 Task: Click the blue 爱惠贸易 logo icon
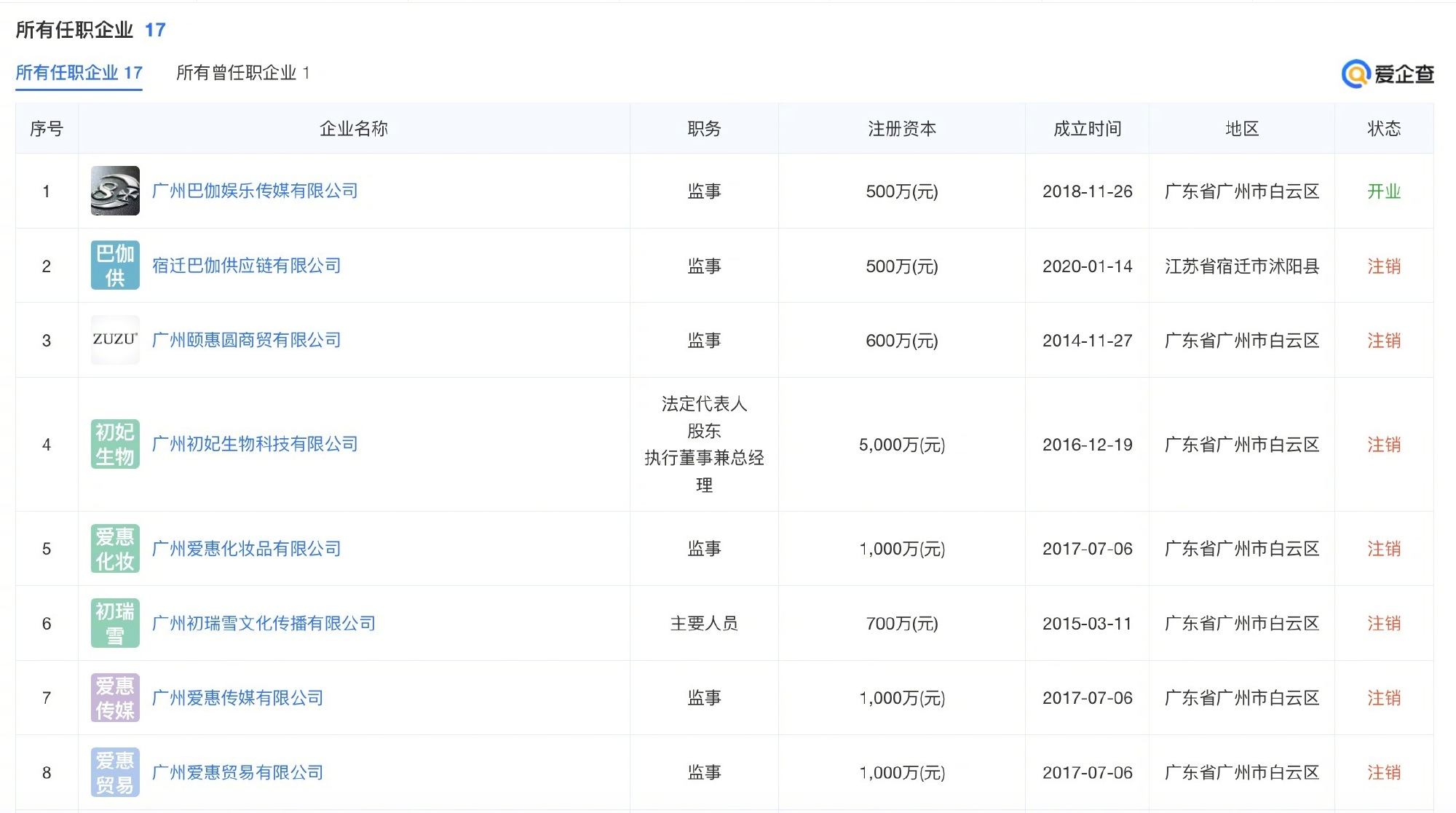[x=115, y=772]
